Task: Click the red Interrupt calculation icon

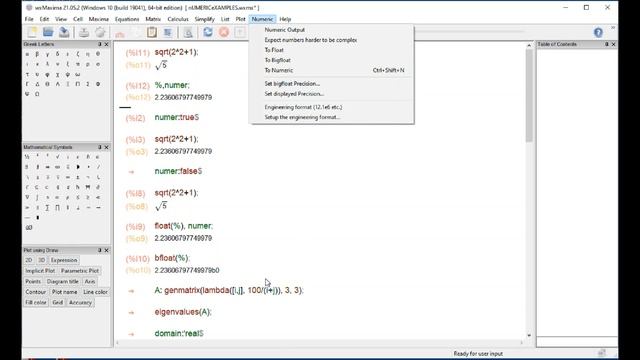Action: (224, 32)
